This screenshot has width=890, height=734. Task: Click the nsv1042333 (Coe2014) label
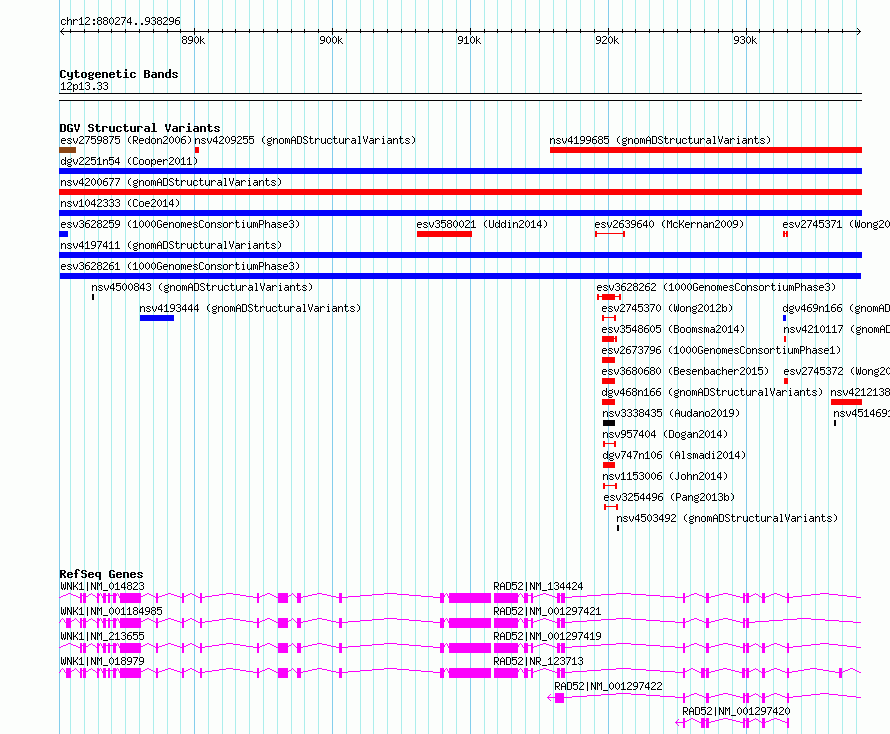120,203
